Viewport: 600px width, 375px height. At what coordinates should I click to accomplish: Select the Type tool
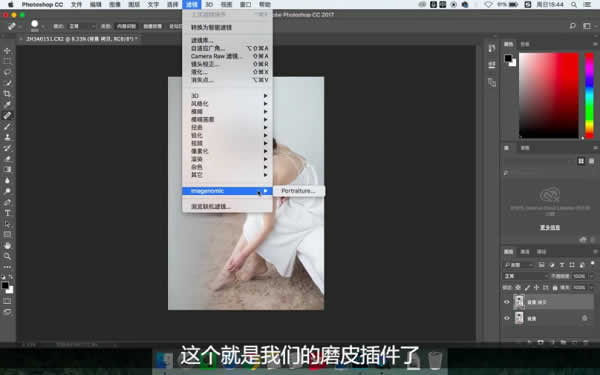click(x=7, y=213)
